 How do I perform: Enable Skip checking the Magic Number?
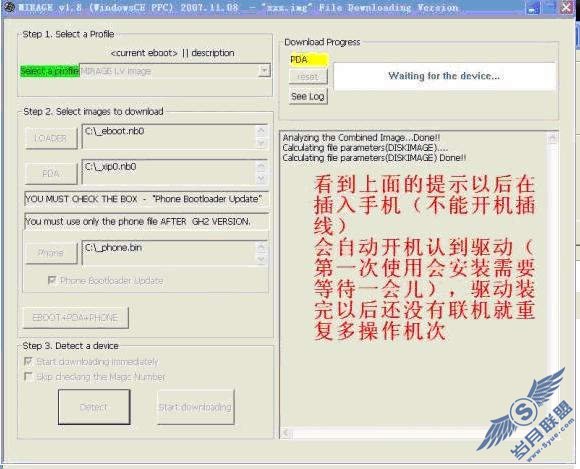(28, 376)
